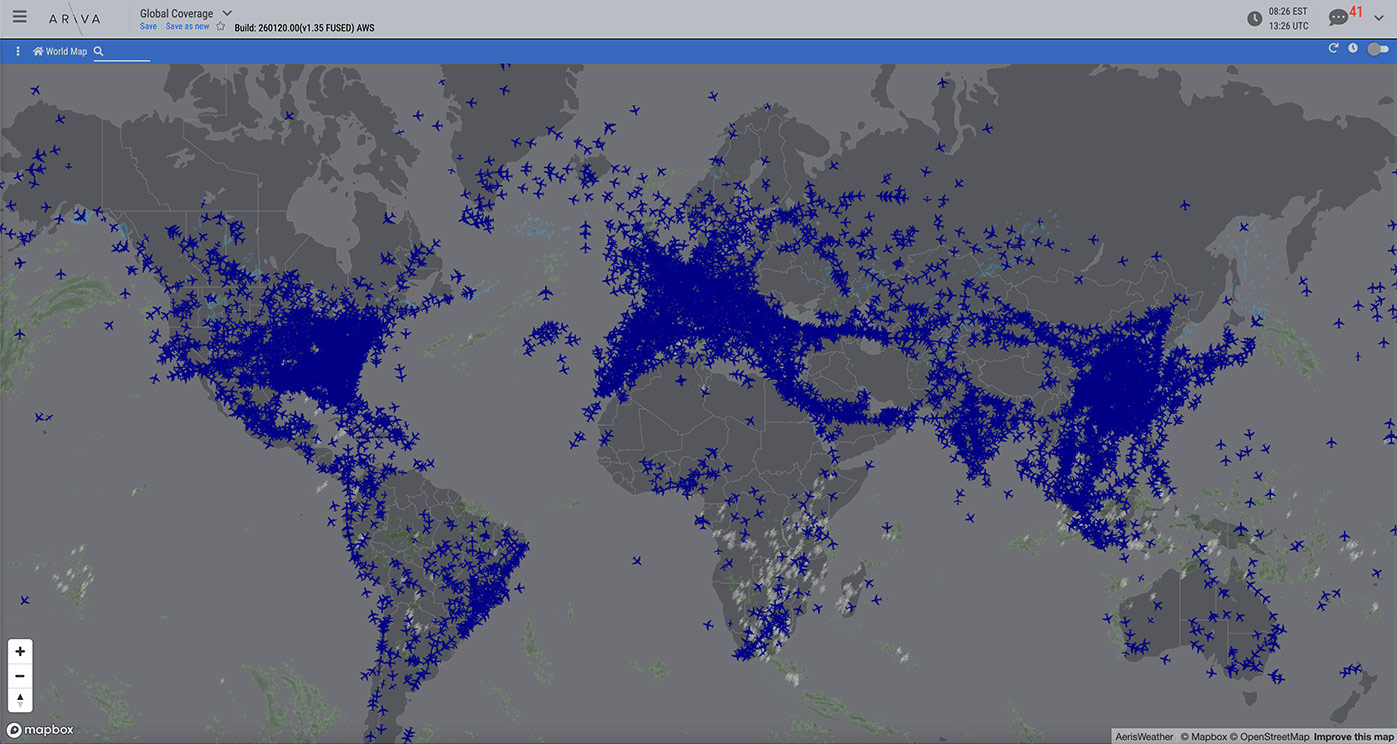1397x744 pixels.
Task: Zoom out the map with the minus button
Action: click(x=20, y=676)
